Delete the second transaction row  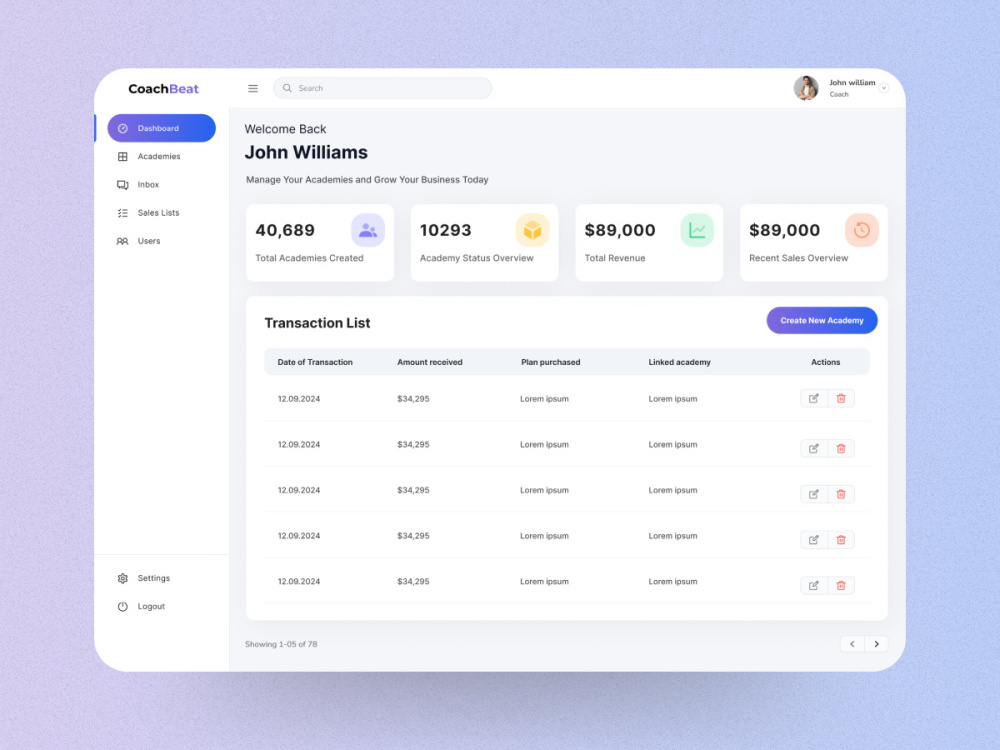tap(841, 448)
